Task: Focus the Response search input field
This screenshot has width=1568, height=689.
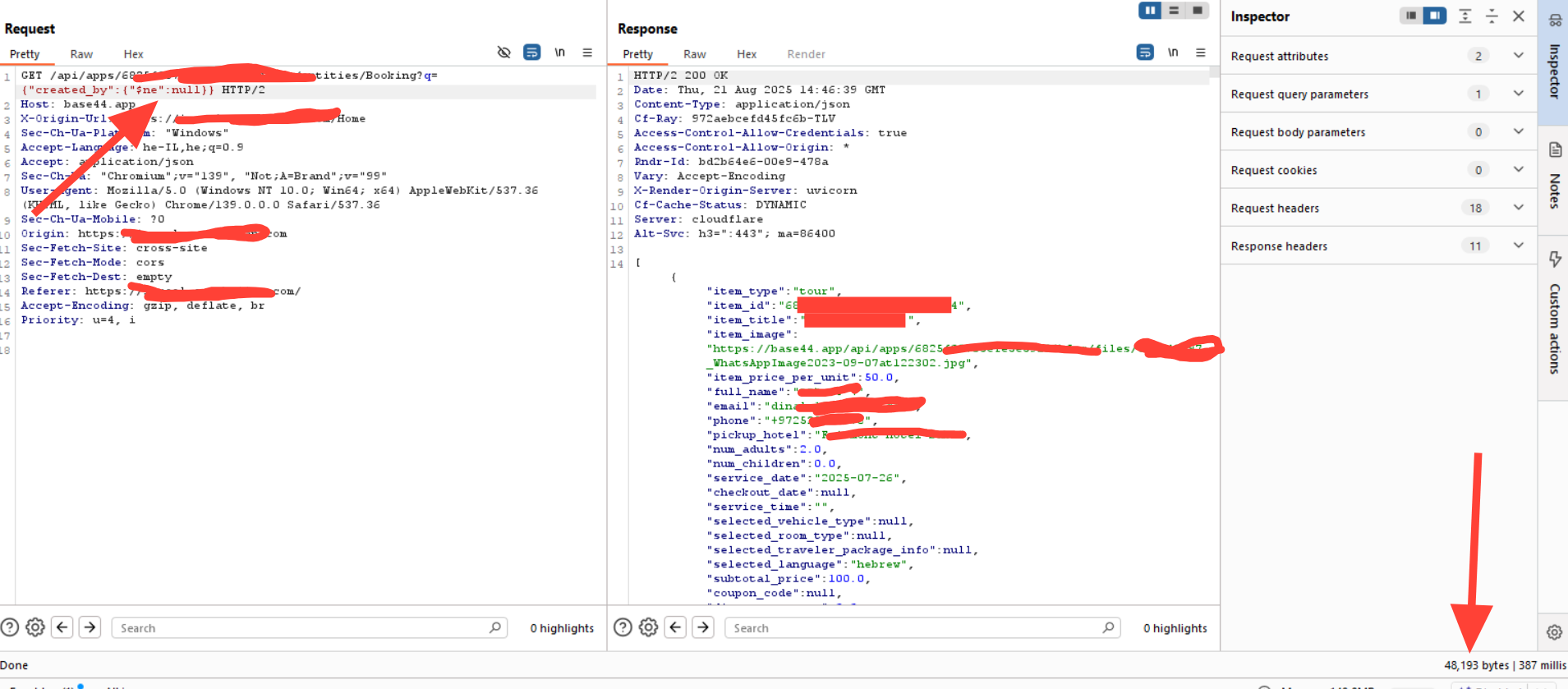Action: pos(922,627)
